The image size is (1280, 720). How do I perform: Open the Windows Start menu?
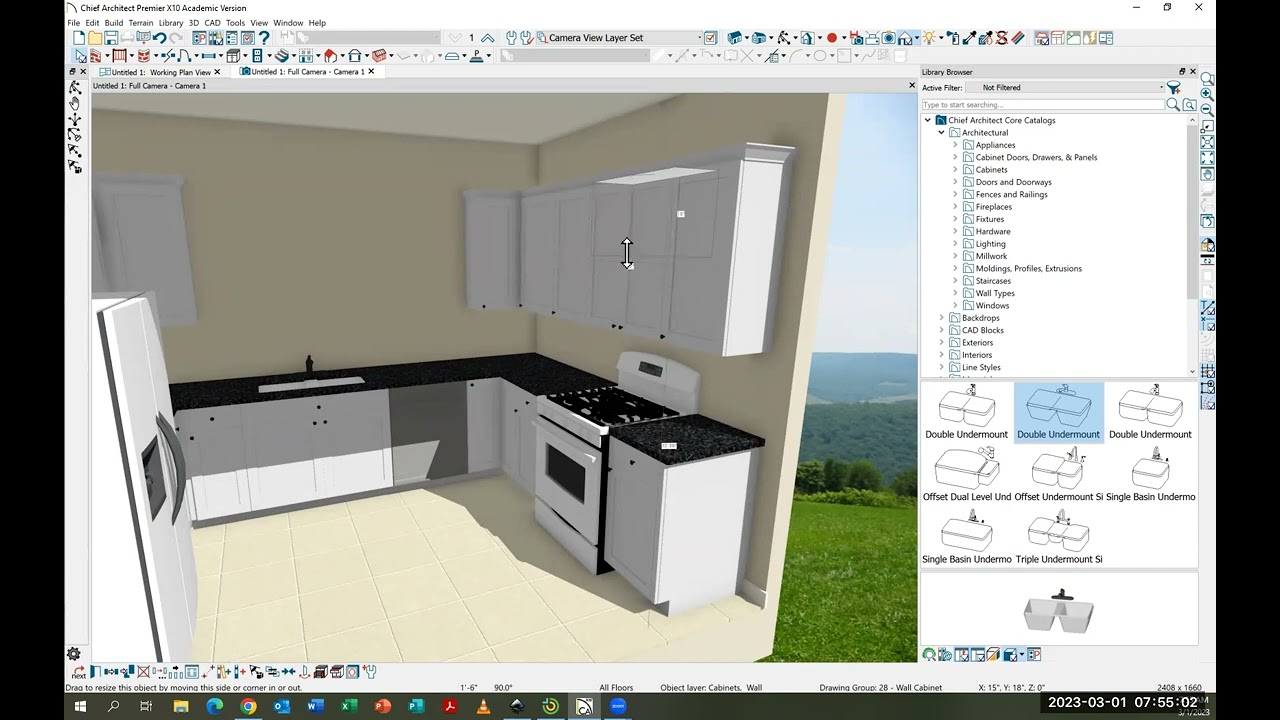click(80, 706)
